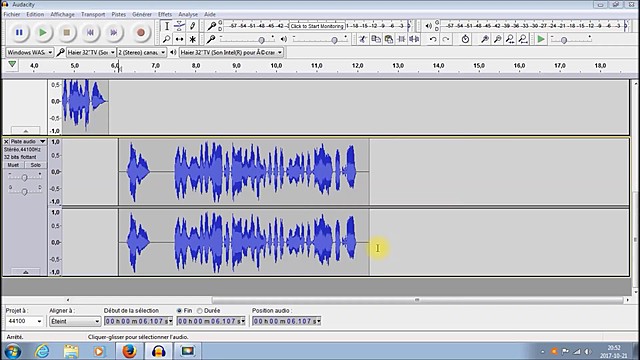640x360 pixels.
Task: Click the Sync-Lock tracks clock icon
Action: [465, 39]
